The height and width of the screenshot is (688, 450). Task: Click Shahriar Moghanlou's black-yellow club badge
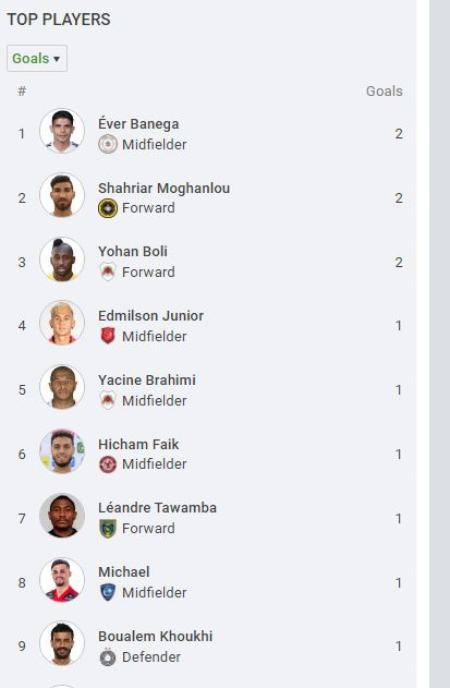(x=107, y=208)
